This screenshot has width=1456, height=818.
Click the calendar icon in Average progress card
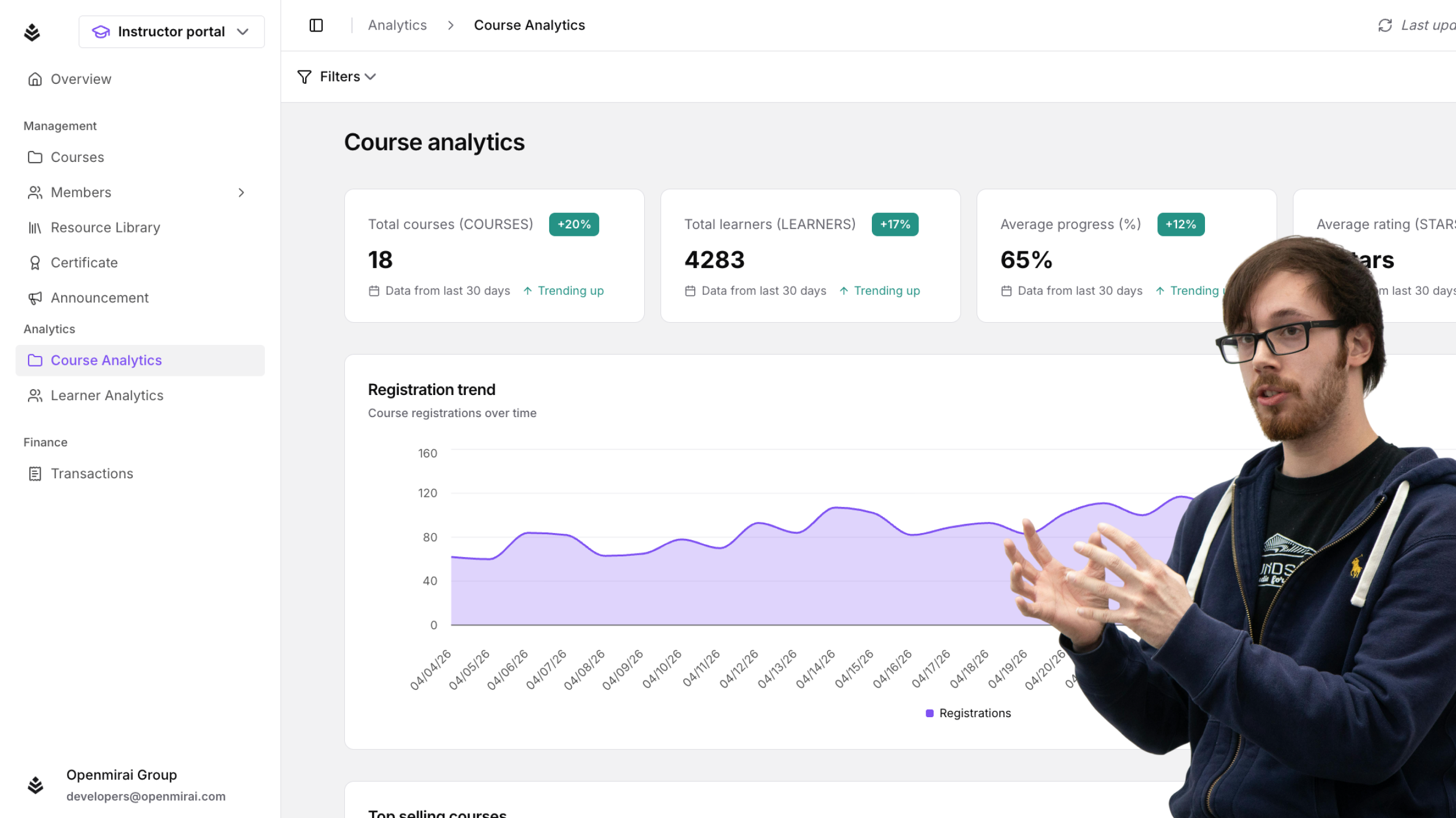[x=1006, y=291]
